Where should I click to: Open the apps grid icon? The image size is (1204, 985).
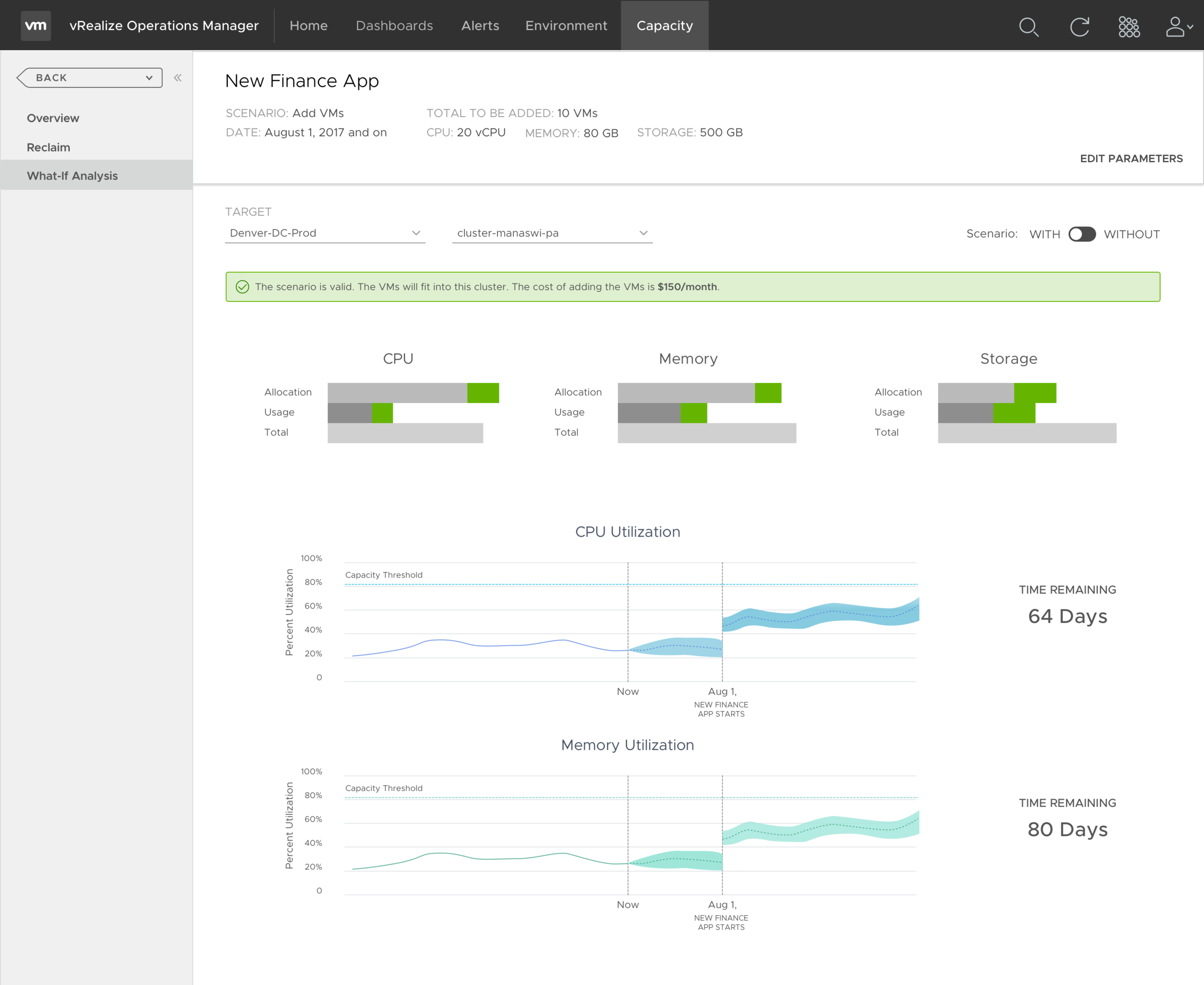coord(1128,26)
